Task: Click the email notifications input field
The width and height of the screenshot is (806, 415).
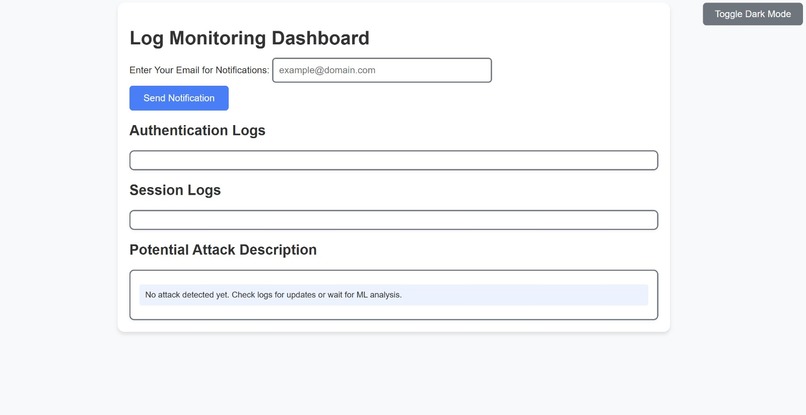Action: pos(382,70)
